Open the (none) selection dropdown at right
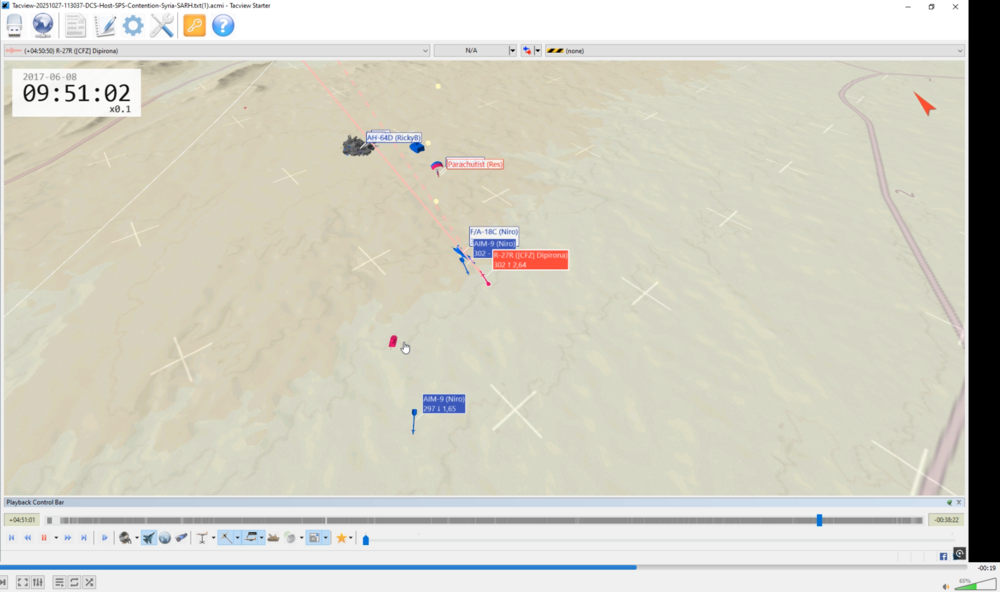The height and width of the screenshot is (592, 1000). (754, 50)
